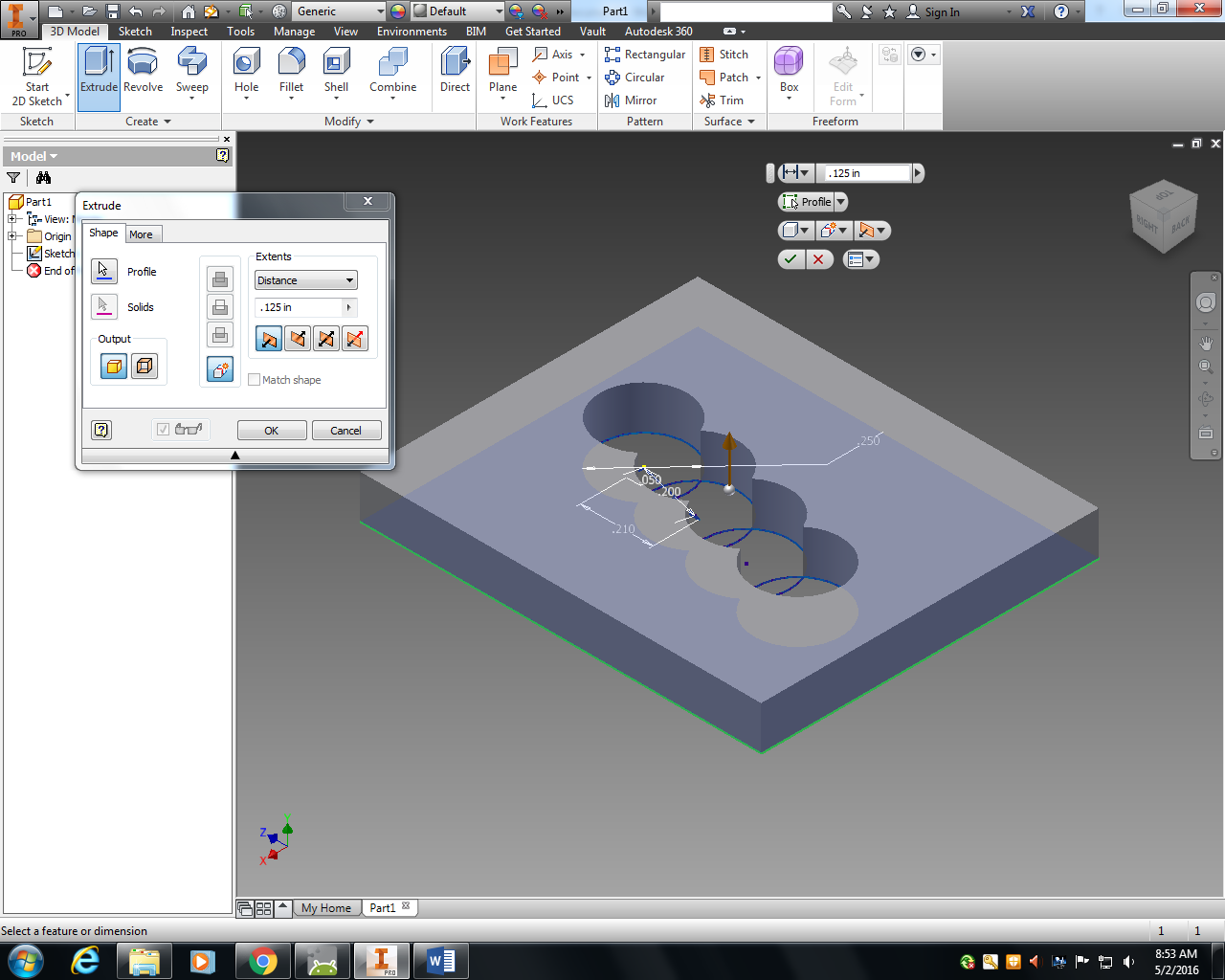Image resolution: width=1225 pixels, height=980 pixels.
Task: Click the Stitch surface tool
Action: point(724,55)
